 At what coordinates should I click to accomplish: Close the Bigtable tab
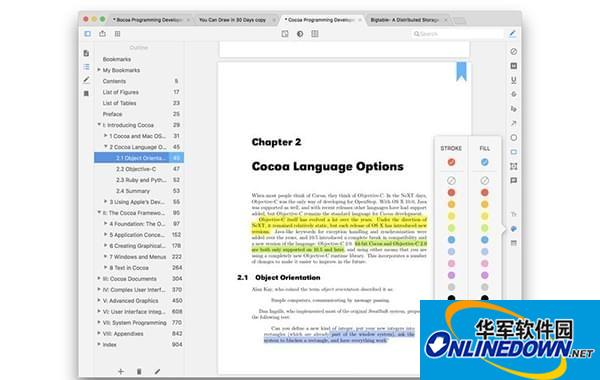click(446, 20)
